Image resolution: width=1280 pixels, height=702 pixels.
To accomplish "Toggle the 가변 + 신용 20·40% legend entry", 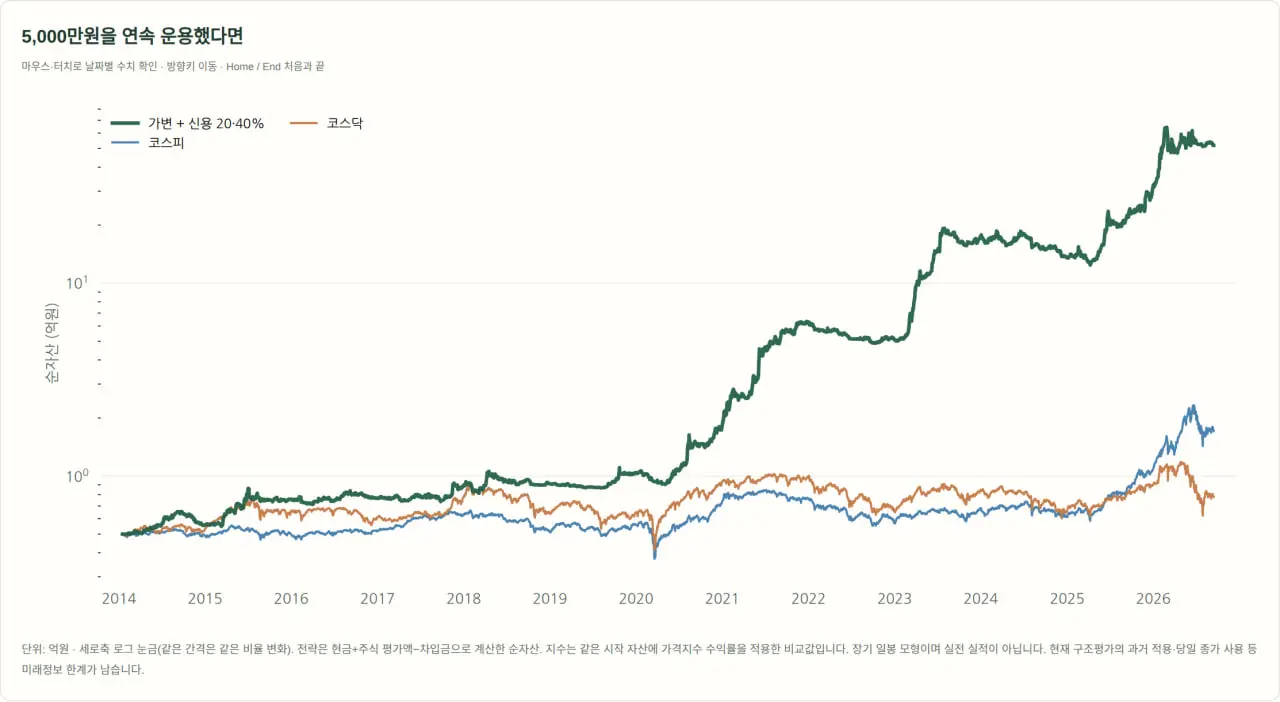I will click(x=187, y=123).
